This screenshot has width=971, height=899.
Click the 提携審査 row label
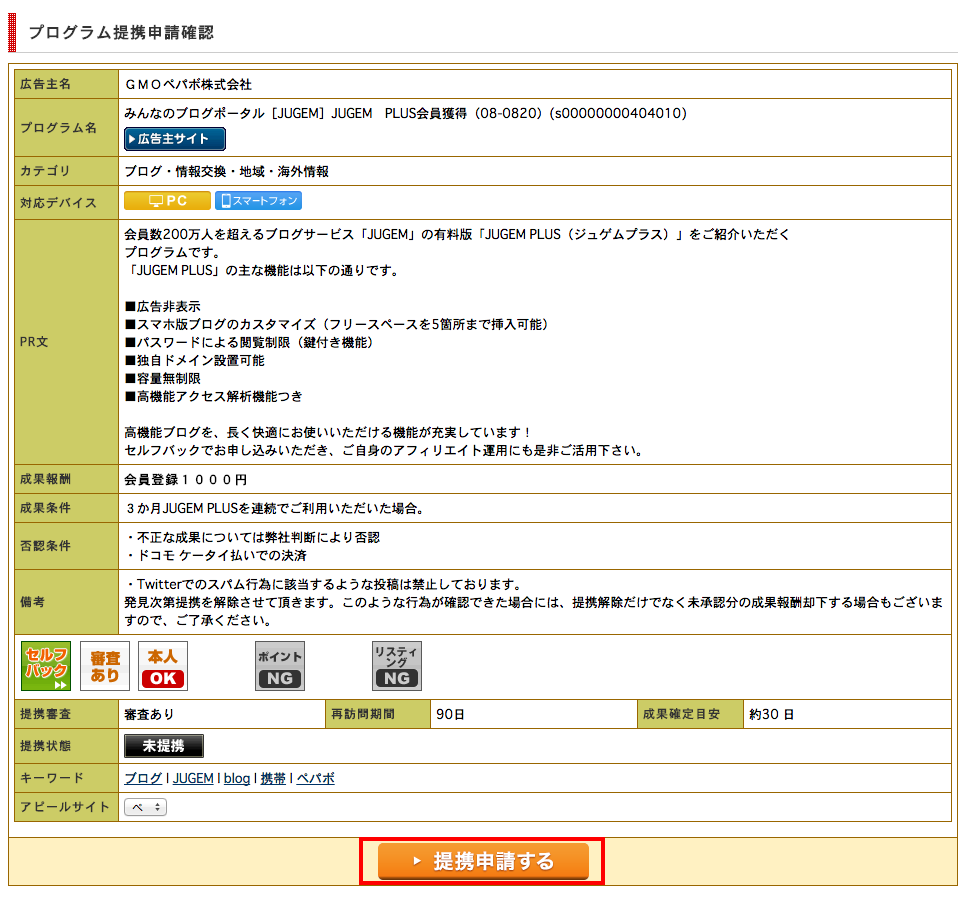[x=45, y=714]
